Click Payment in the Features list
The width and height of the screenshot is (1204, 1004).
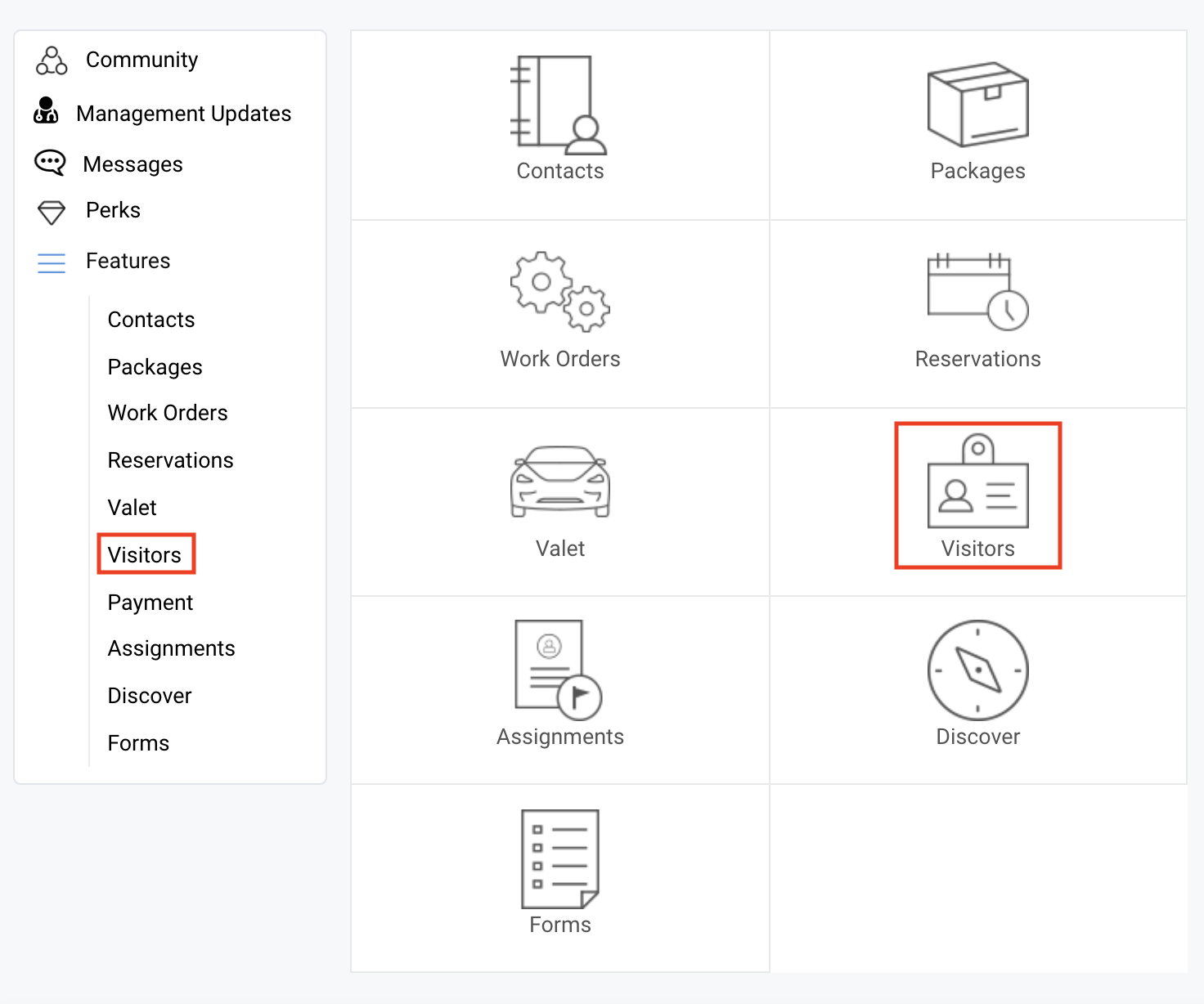coord(150,603)
